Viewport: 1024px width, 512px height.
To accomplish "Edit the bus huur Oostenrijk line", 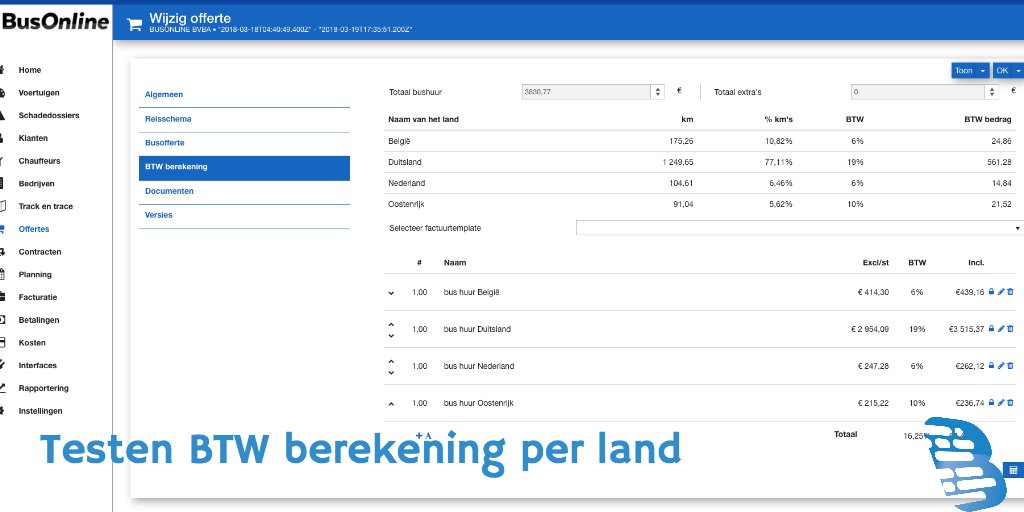I will coord(1001,403).
